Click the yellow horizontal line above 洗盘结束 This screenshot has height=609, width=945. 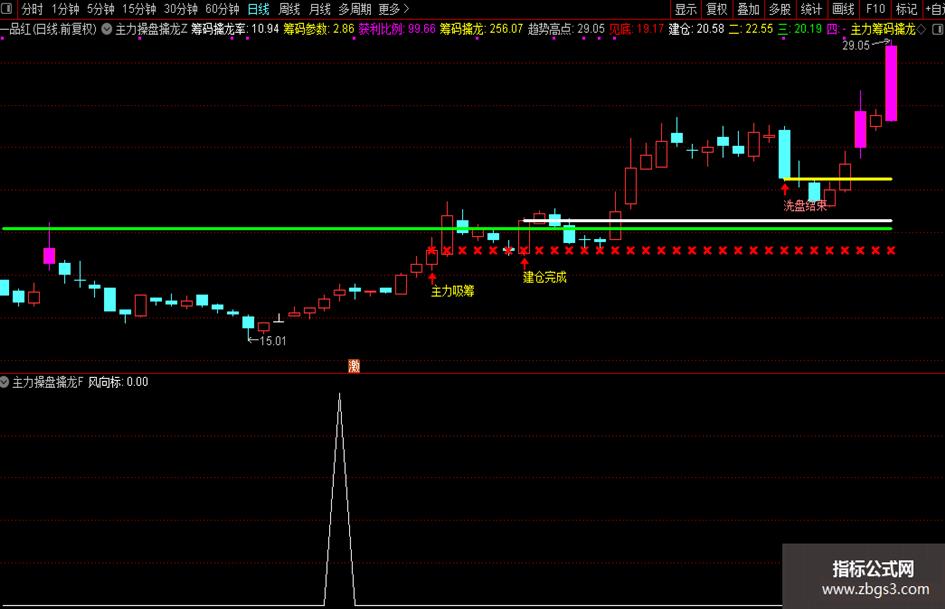[837, 179]
